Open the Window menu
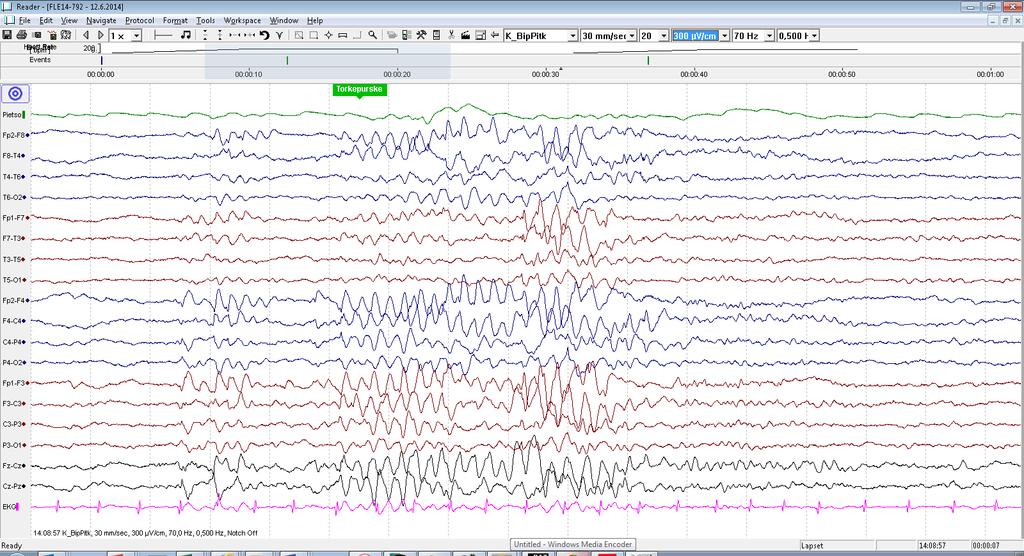1024x556 pixels. coord(284,20)
